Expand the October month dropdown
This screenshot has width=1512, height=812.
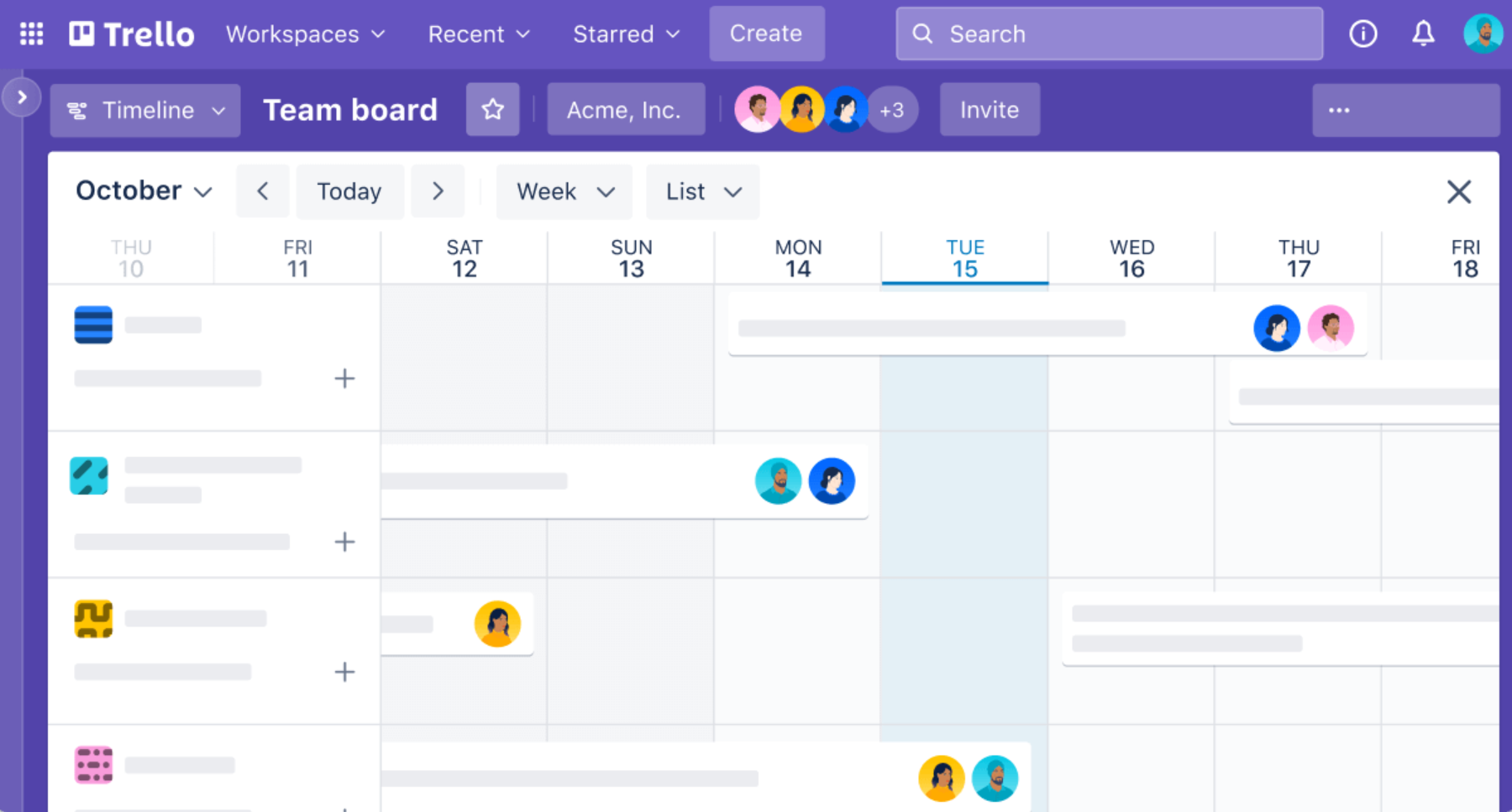tap(144, 191)
